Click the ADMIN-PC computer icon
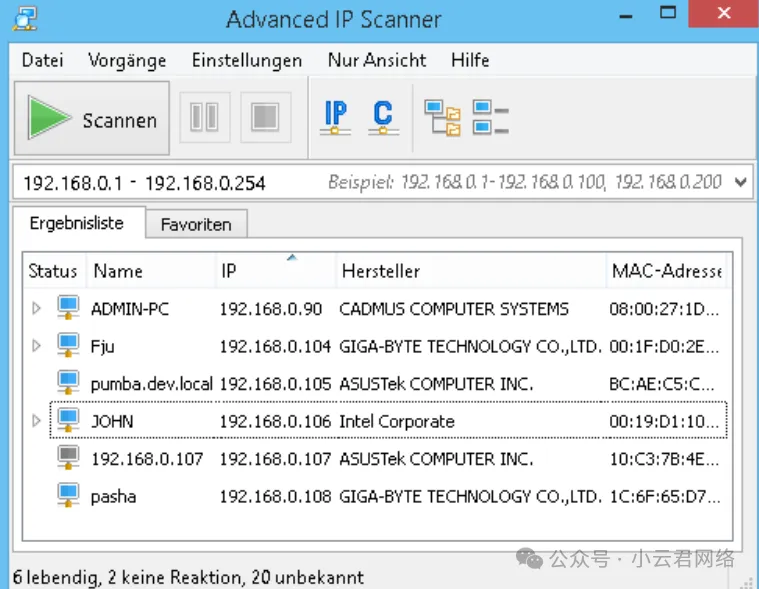Screen dimensions: 759x589 (68, 308)
